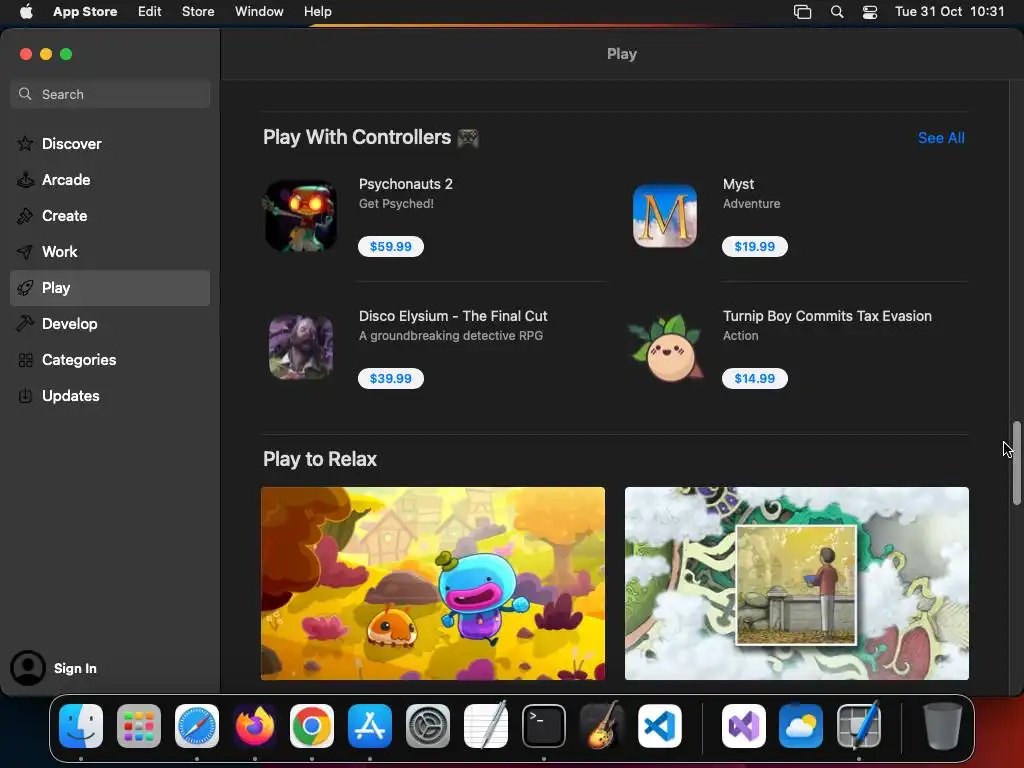1024x768 pixels.
Task: Click the 'A groundbreaking detective RPG' subtitle
Action: [451, 336]
